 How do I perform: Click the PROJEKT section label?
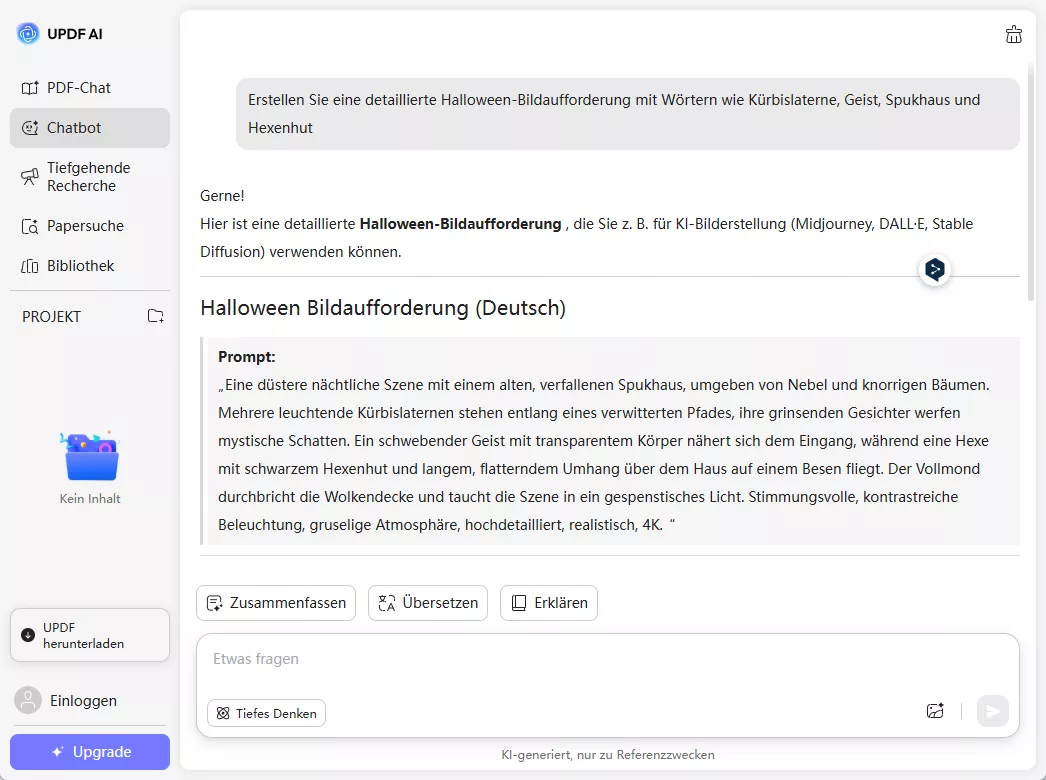(x=51, y=317)
